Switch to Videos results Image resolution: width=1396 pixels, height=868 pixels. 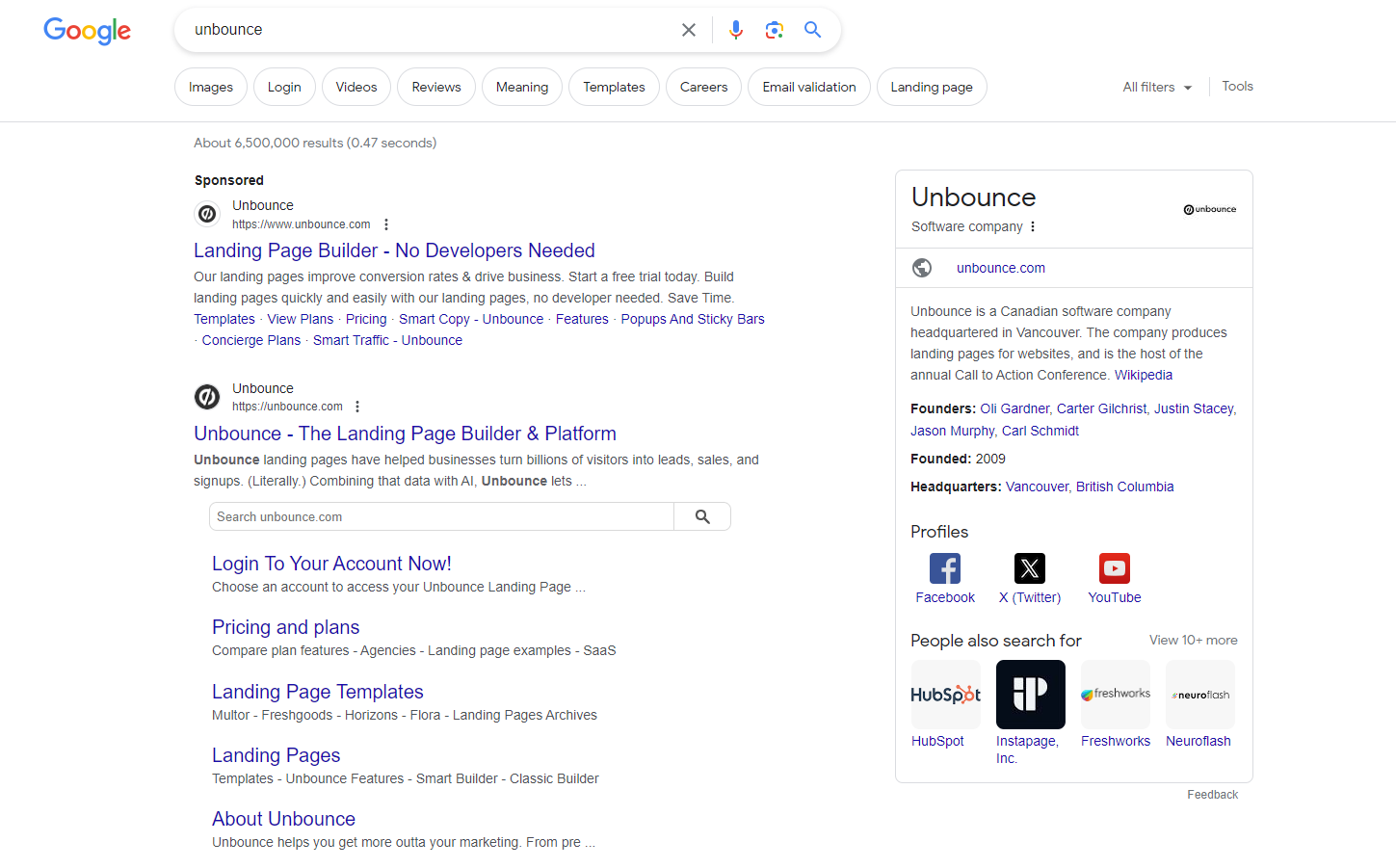[x=356, y=87]
